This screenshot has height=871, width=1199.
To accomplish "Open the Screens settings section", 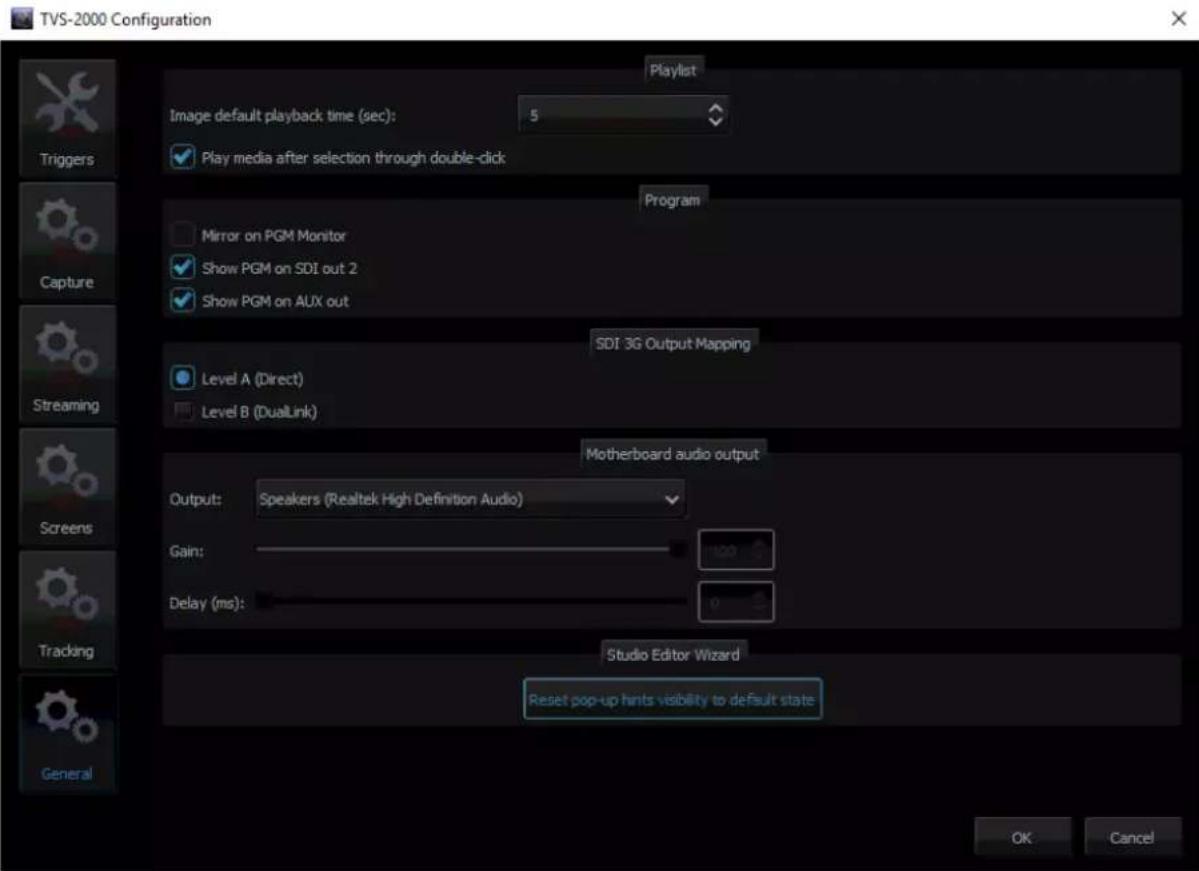I will pos(67,487).
